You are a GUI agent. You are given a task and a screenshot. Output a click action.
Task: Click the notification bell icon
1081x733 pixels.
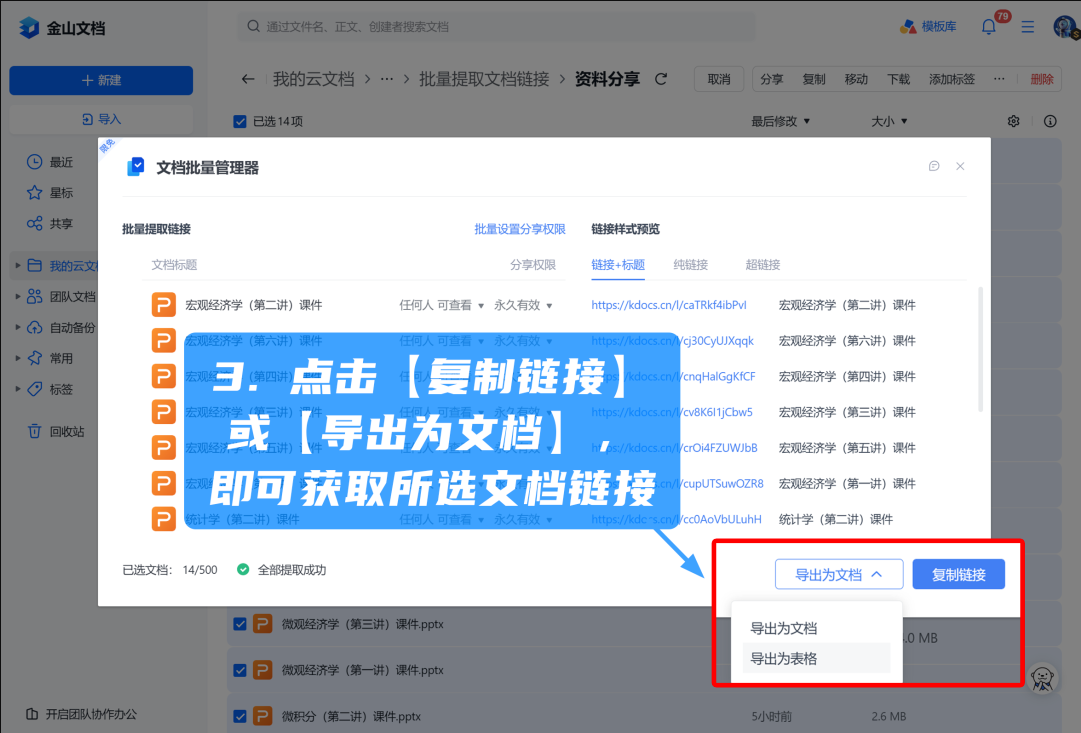coord(989,27)
